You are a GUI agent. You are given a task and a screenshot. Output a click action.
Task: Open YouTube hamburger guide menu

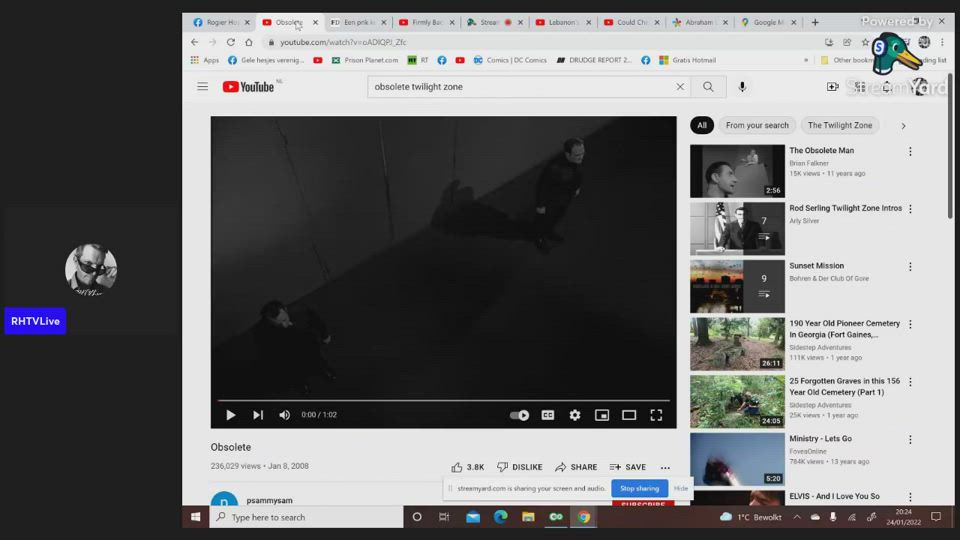click(203, 87)
